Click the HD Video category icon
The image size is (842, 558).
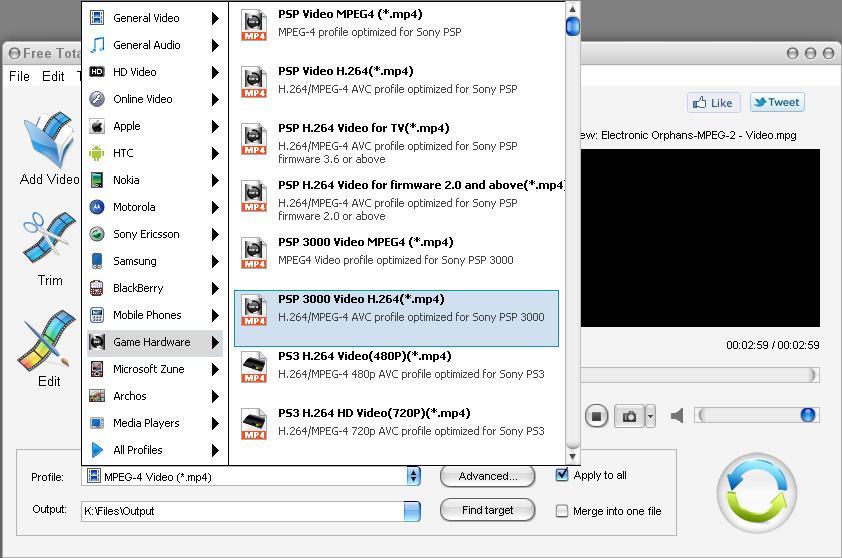[97, 72]
